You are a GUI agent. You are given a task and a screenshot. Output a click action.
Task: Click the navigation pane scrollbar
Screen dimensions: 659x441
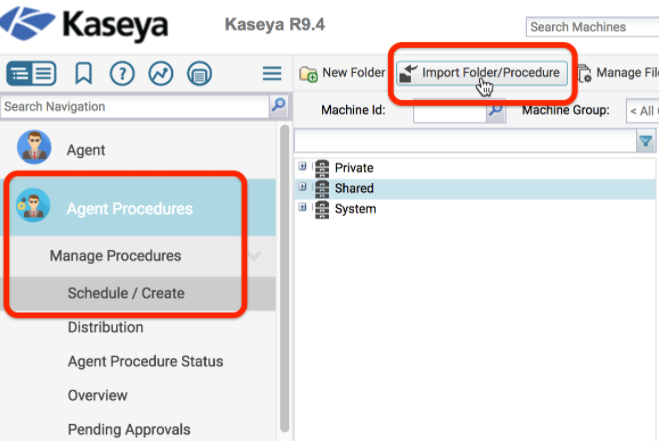coord(285,277)
